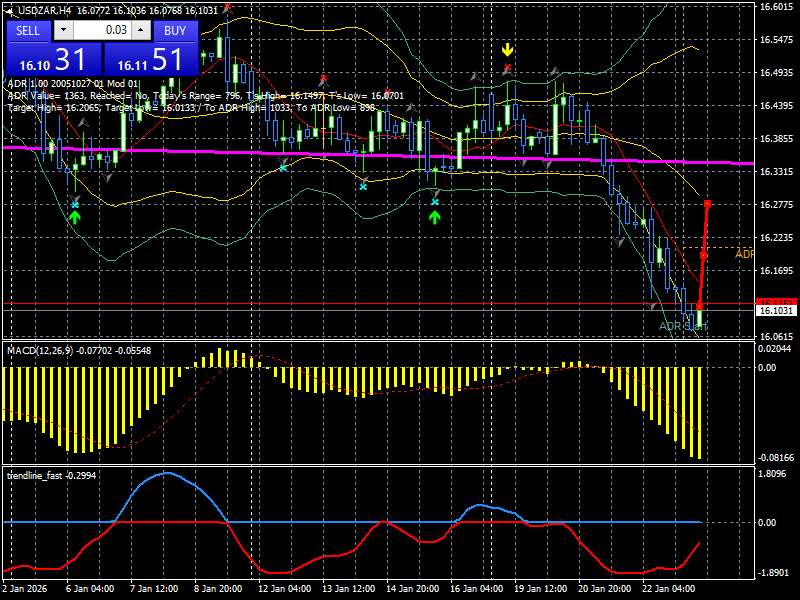The width and height of the screenshot is (800, 600).
Task: Click the ADR Value= 1363 info line
Action: click(x=206, y=95)
